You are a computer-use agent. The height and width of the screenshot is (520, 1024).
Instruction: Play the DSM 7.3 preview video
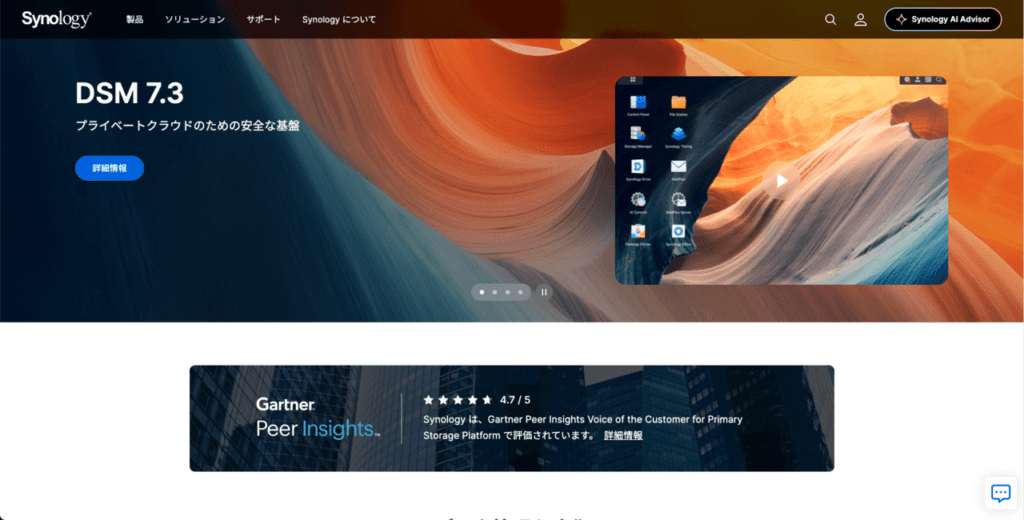point(782,180)
